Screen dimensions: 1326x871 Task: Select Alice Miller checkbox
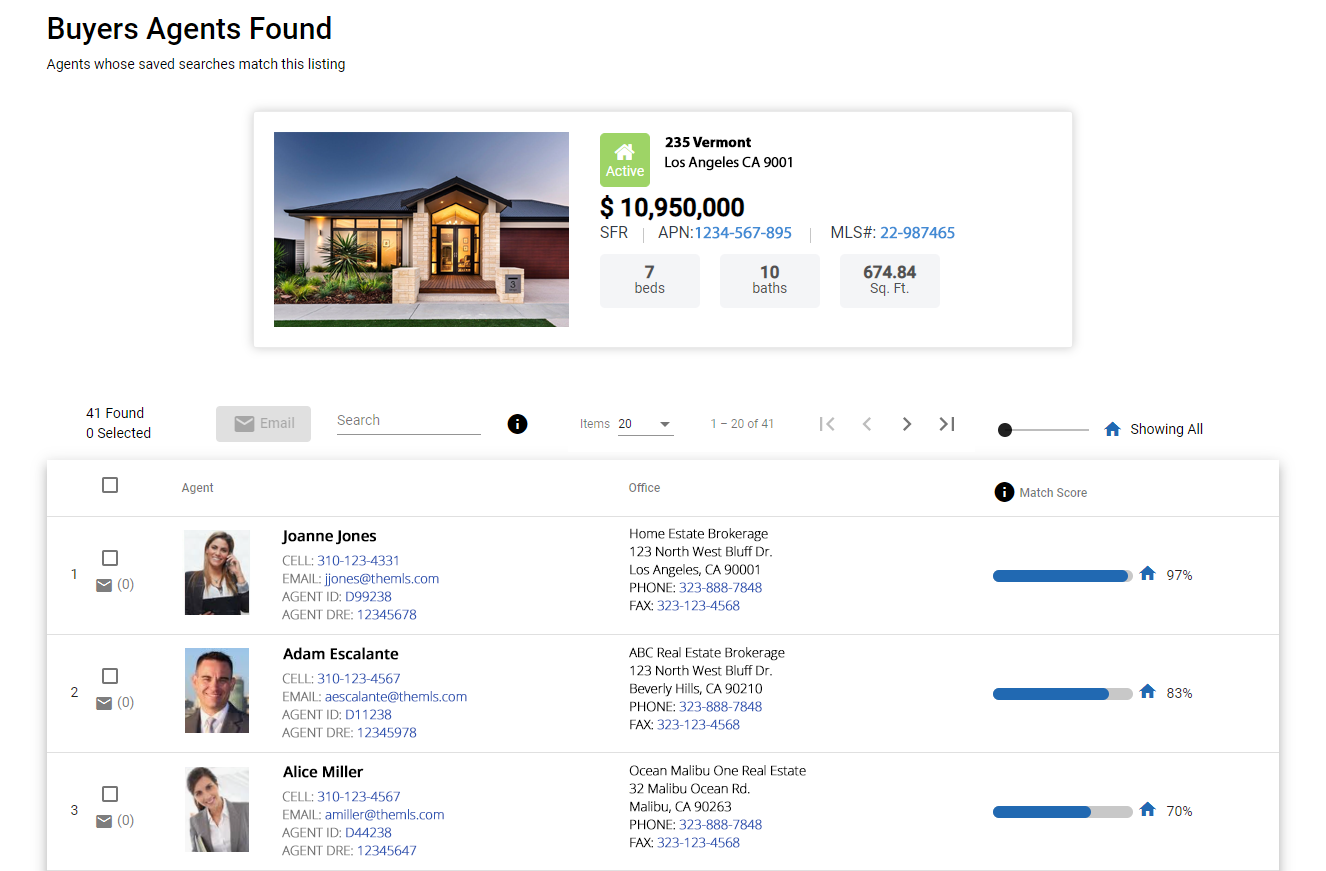point(110,794)
